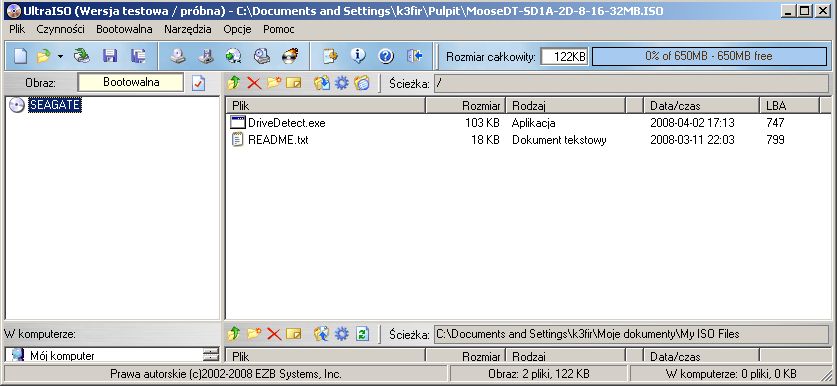The width and height of the screenshot is (837, 386).
Task: Click the local path field with My ISO Files
Action: click(x=631, y=334)
